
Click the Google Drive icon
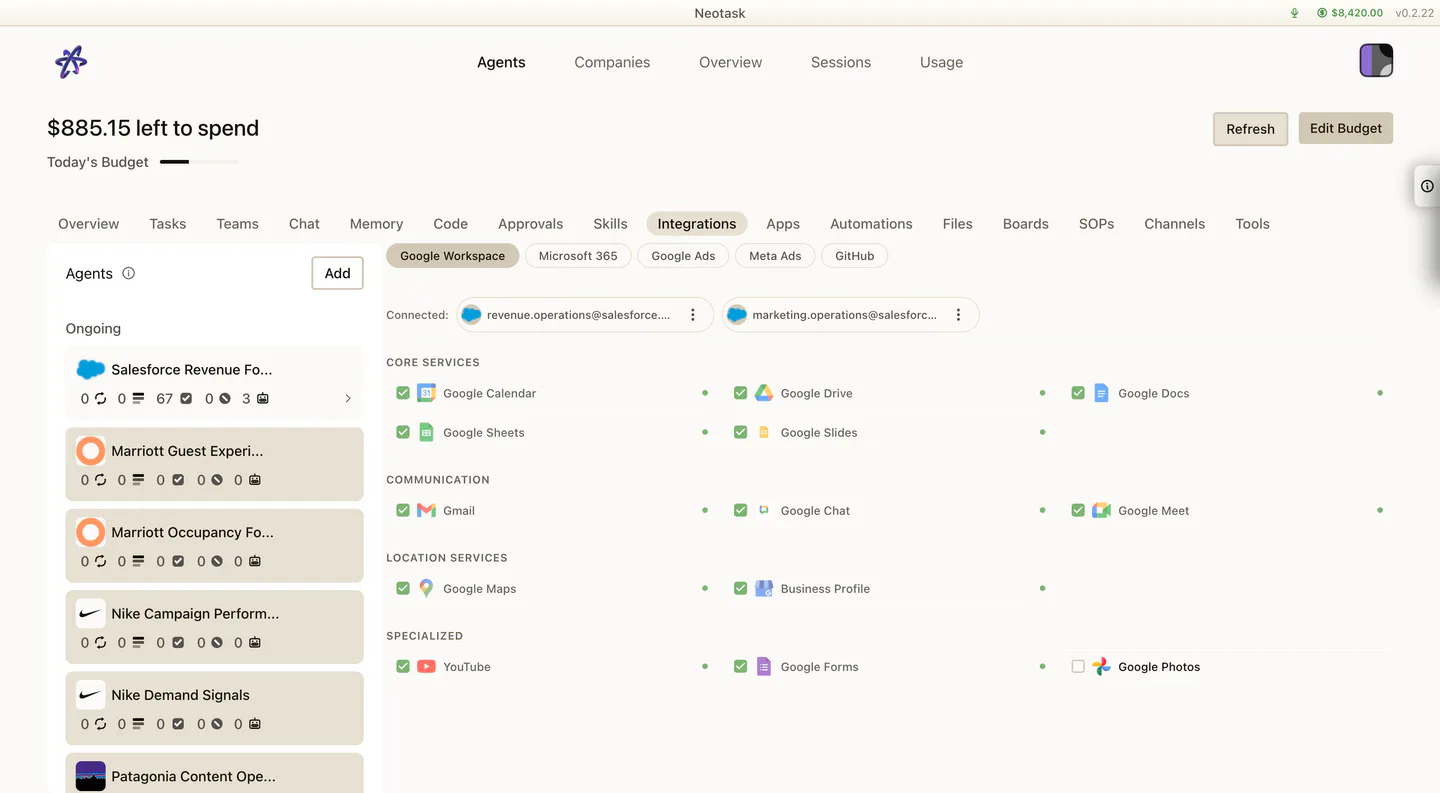764,393
